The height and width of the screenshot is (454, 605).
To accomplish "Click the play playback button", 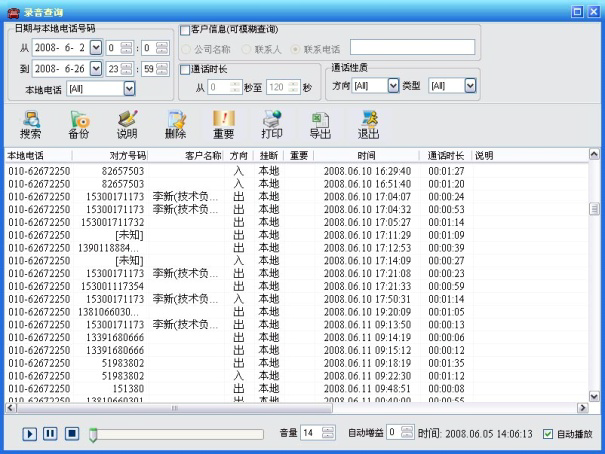I will (30, 434).
